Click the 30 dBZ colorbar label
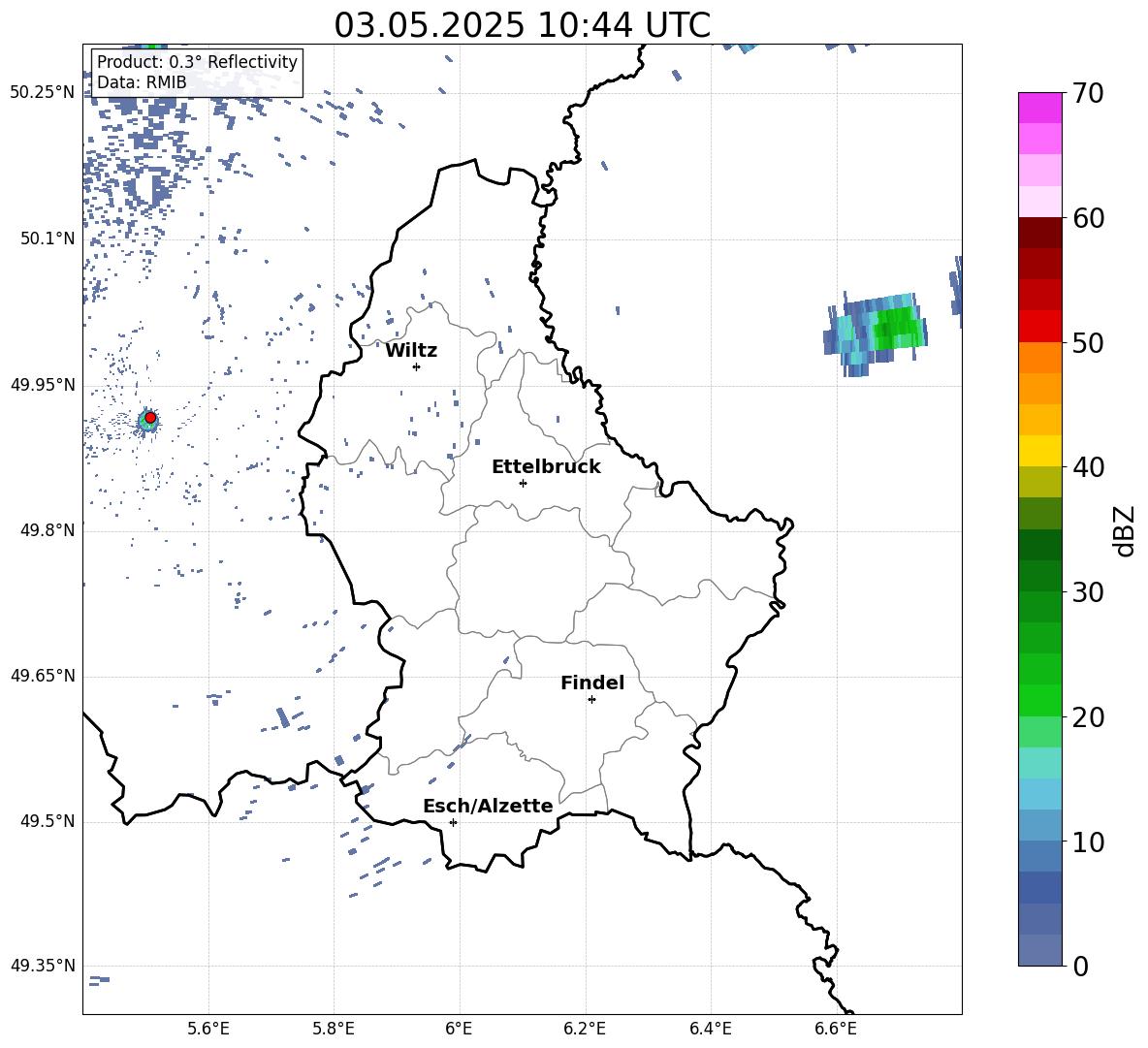 tap(1088, 592)
